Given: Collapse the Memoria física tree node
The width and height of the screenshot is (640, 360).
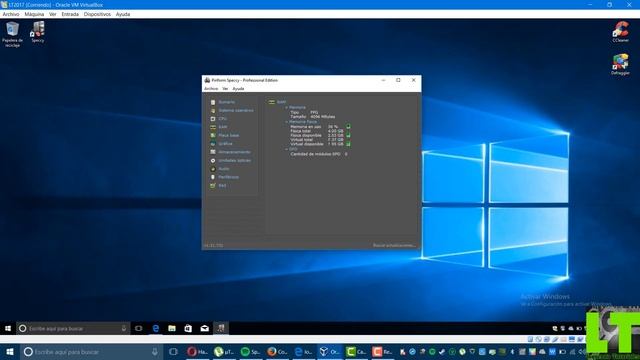Looking at the screenshot, I should 287,122.
